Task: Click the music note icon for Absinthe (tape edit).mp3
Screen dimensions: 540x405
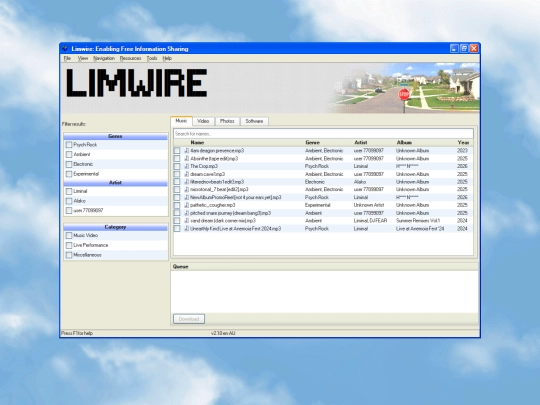Action: click(186, 158)
